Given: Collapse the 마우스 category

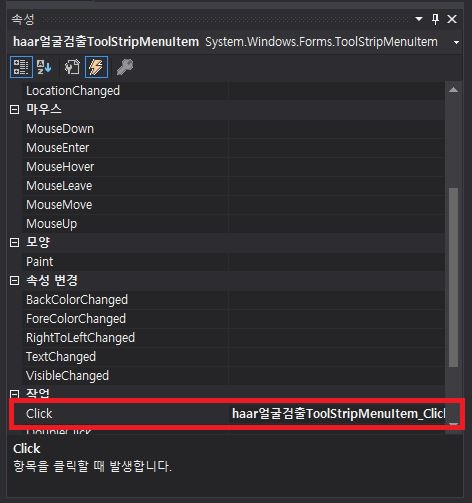Looking at the screenshot, I should 14,109.
